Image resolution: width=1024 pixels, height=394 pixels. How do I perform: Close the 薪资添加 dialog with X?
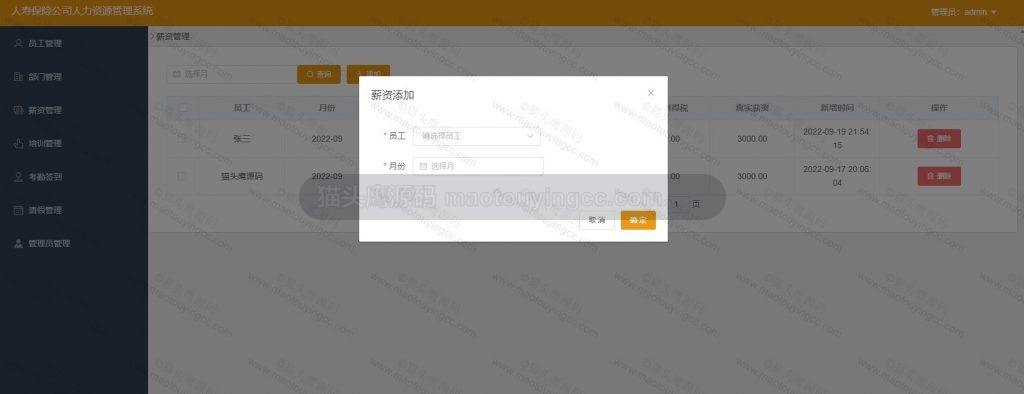tap(650, 93)
